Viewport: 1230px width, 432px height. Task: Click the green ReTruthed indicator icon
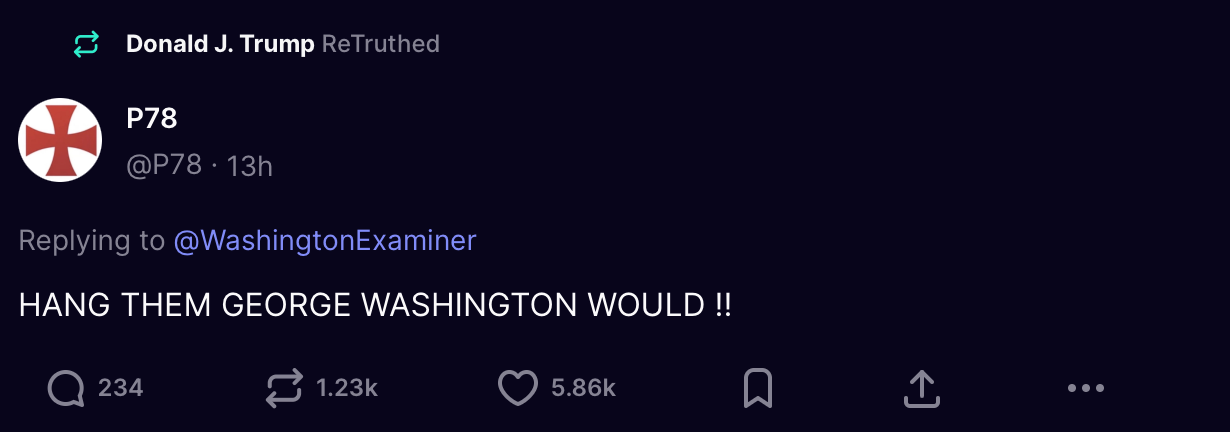[87, 44]
